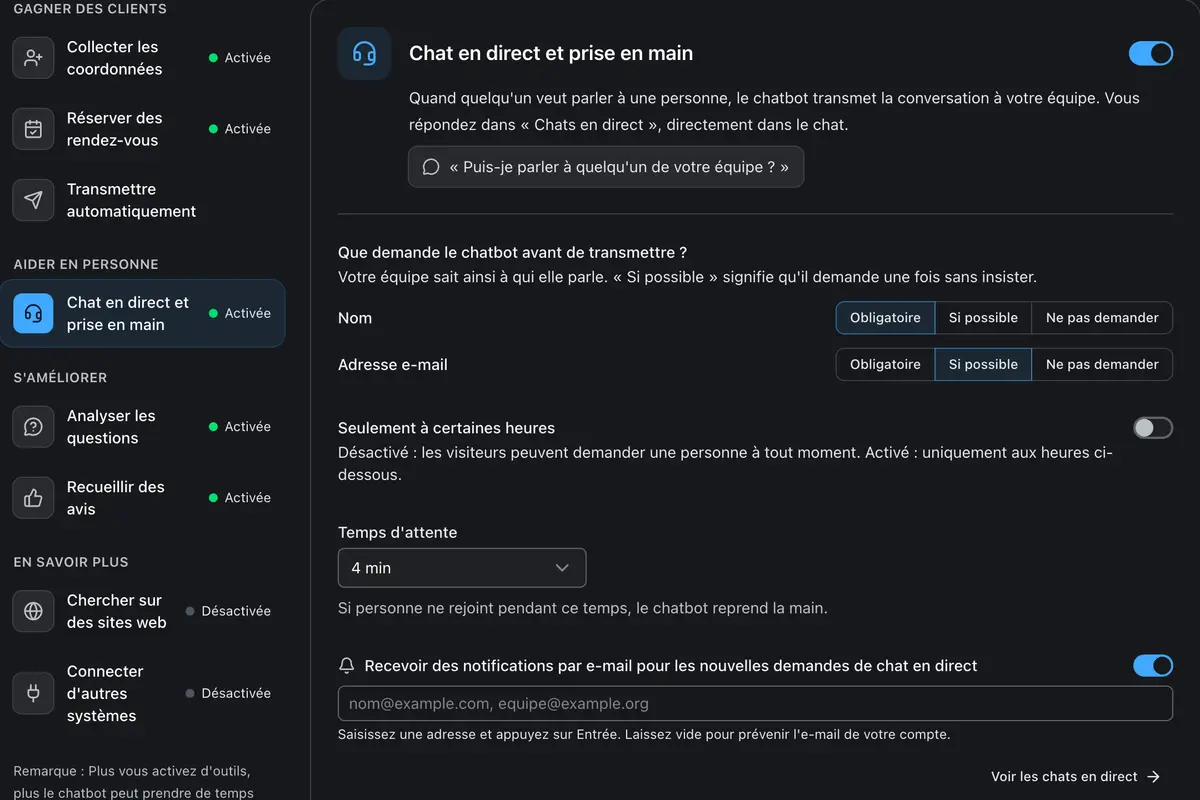
Task: Click the large headset icon in the page header
Action: [x=364, y=53]
